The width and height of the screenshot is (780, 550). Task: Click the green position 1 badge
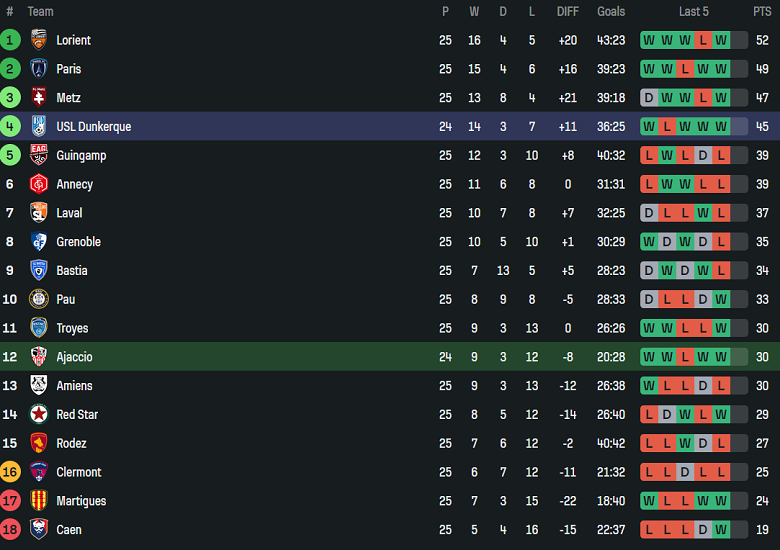point(10,40)
